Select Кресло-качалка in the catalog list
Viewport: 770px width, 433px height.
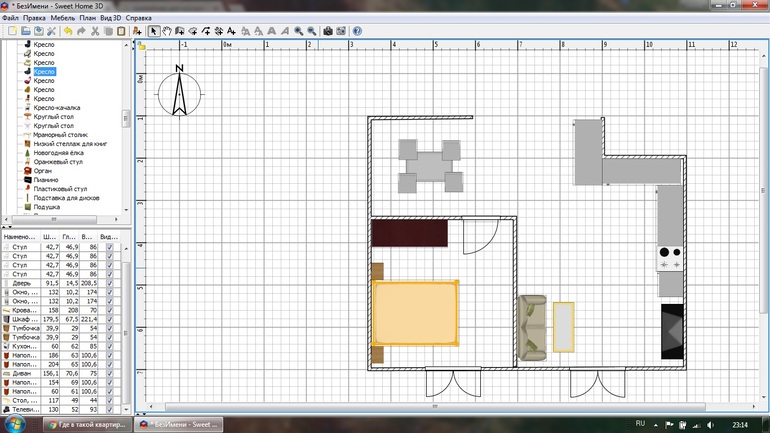(x=56, y=107)
